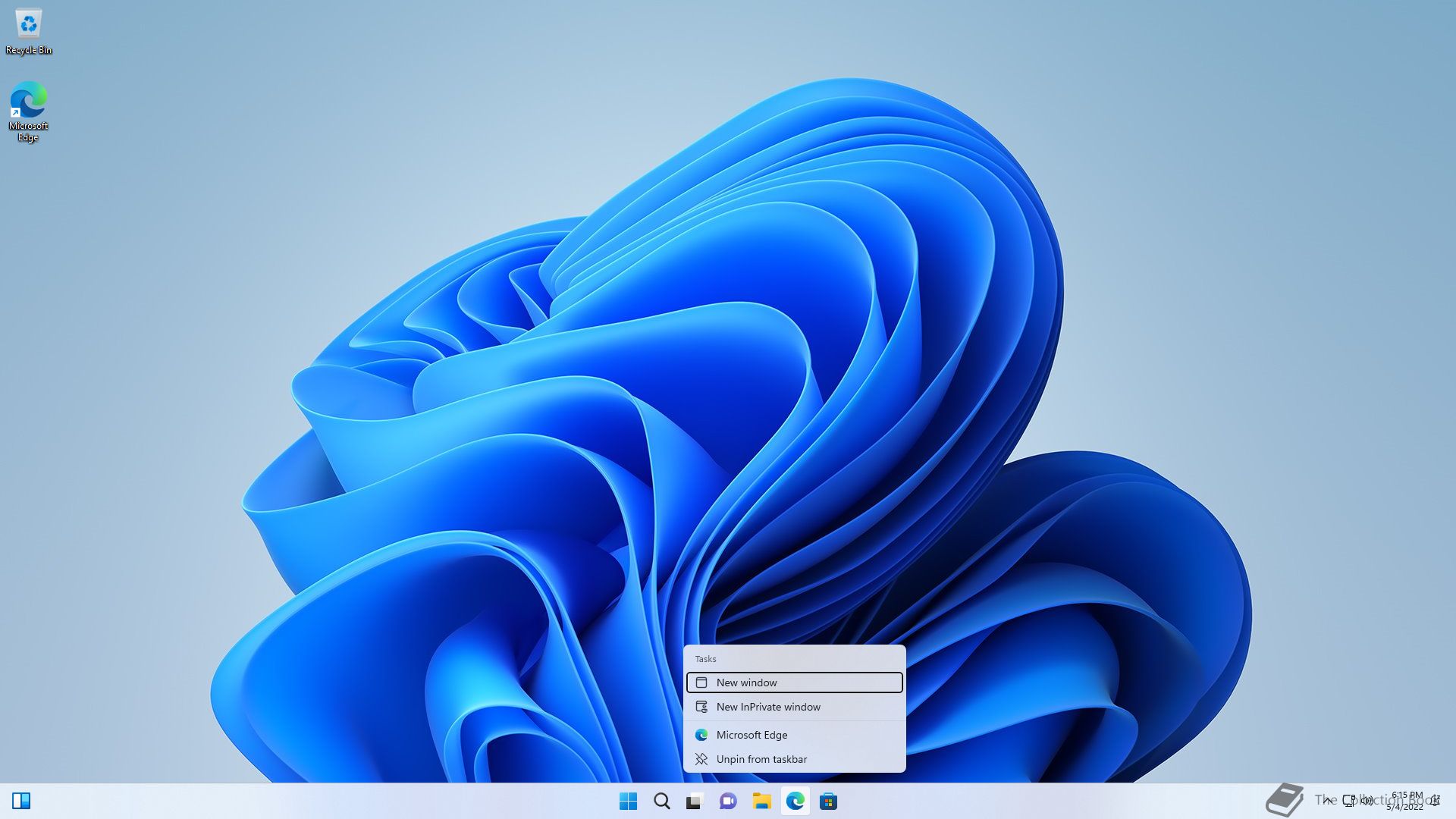Open Microsoft Store from taskbar
This screenshot has width=1456, height=819.
click(828, 801)
